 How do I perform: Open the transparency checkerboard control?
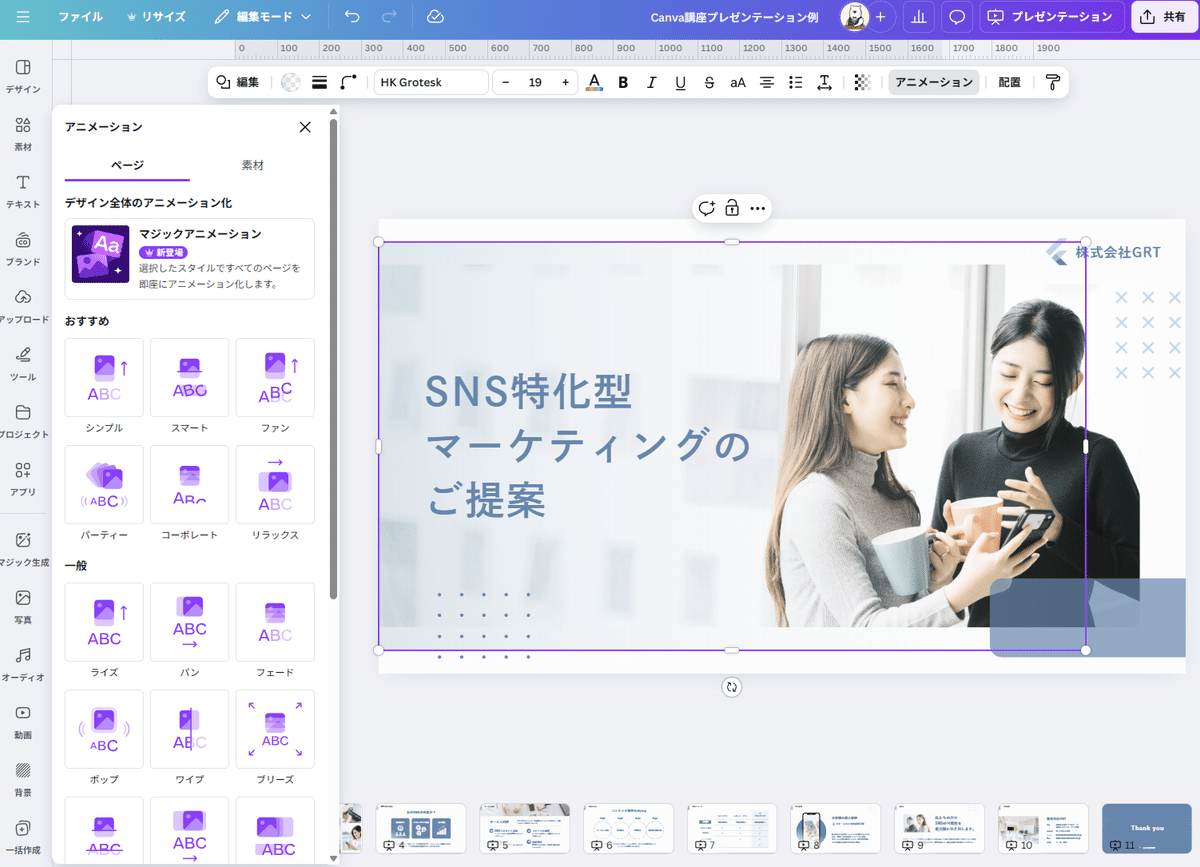[x=862, y=83]
